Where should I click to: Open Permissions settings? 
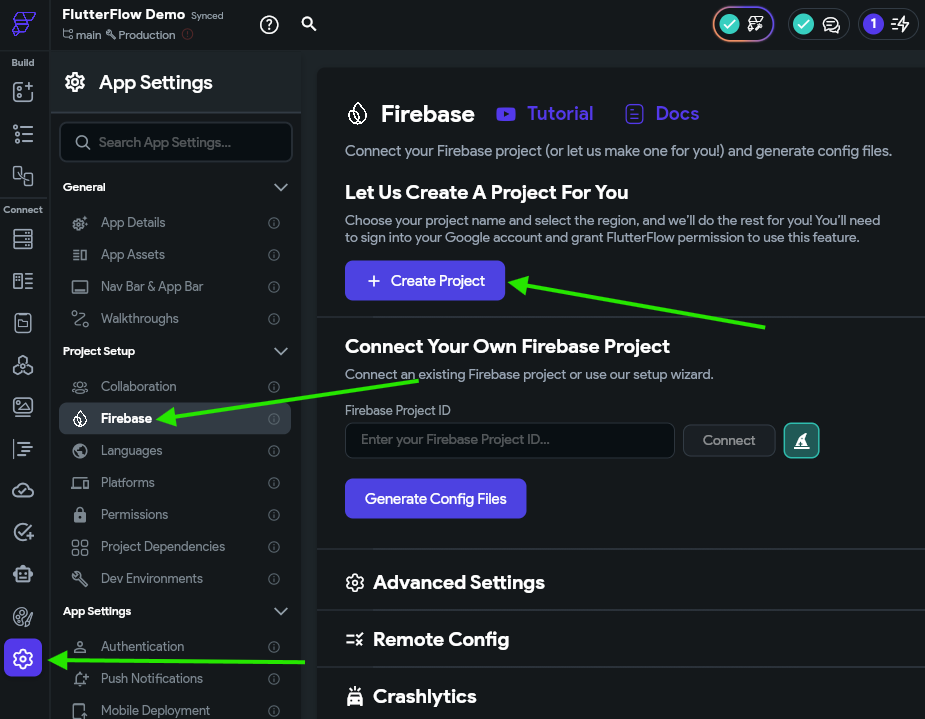point(175,515)
